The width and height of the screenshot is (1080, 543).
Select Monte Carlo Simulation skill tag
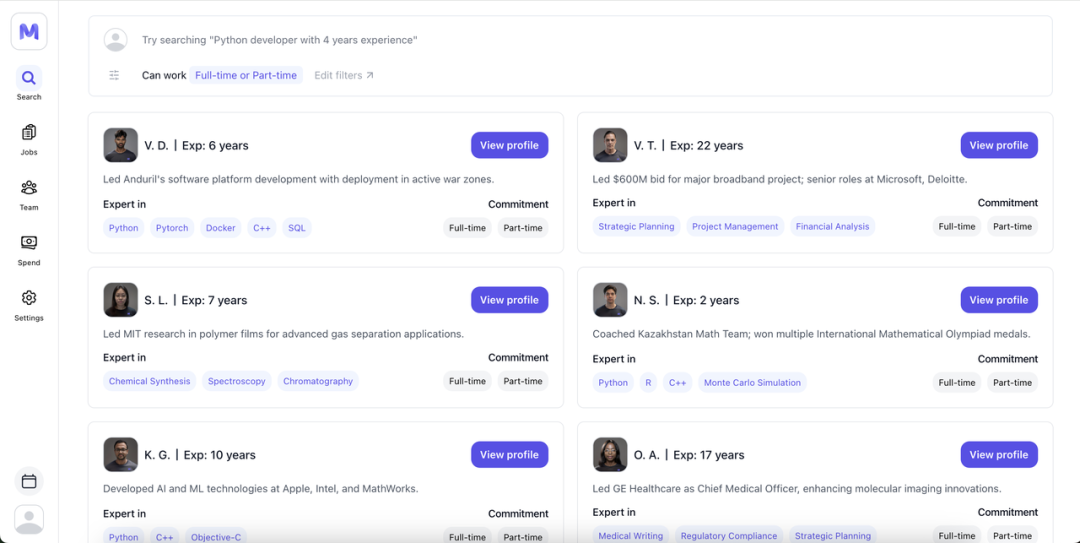pos(752,382)
